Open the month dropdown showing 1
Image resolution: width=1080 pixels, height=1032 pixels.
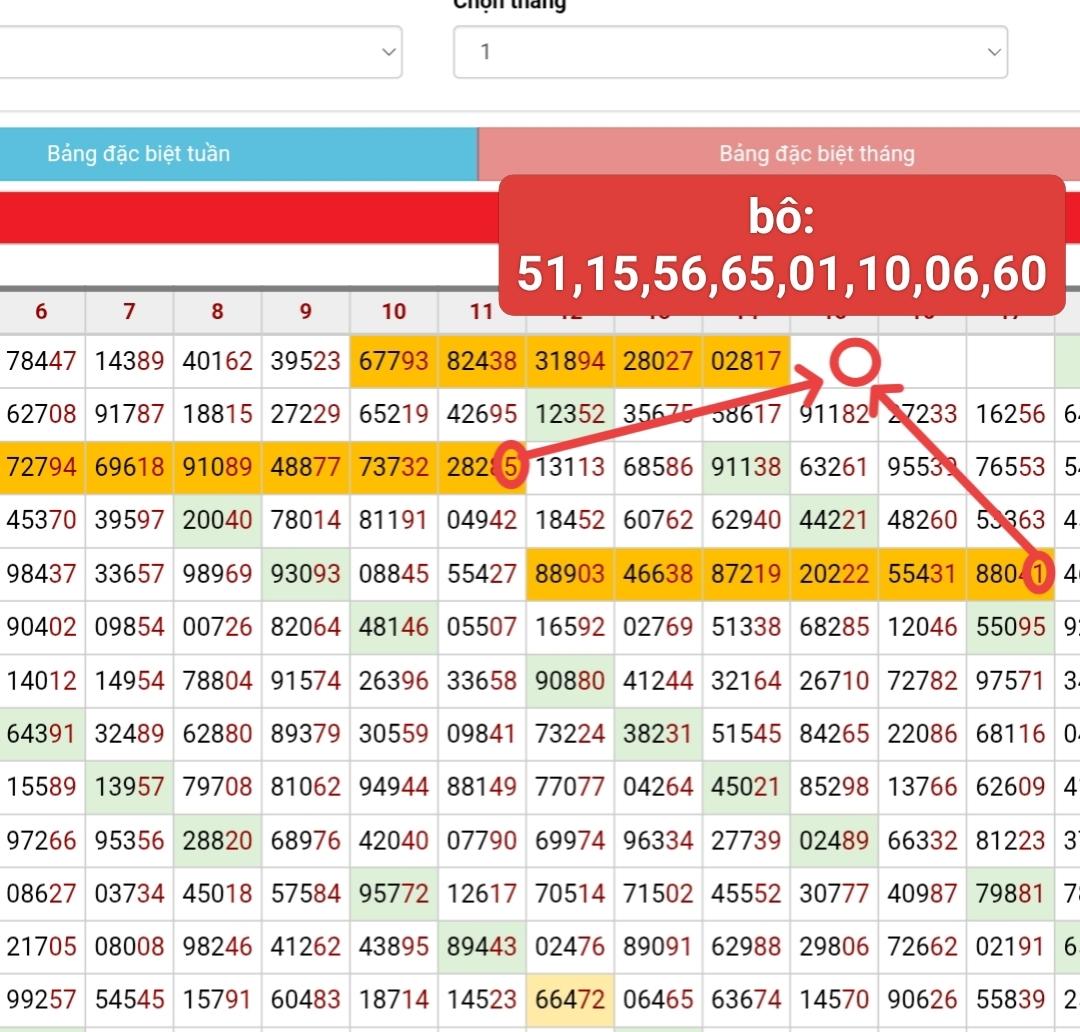(730, 52)
